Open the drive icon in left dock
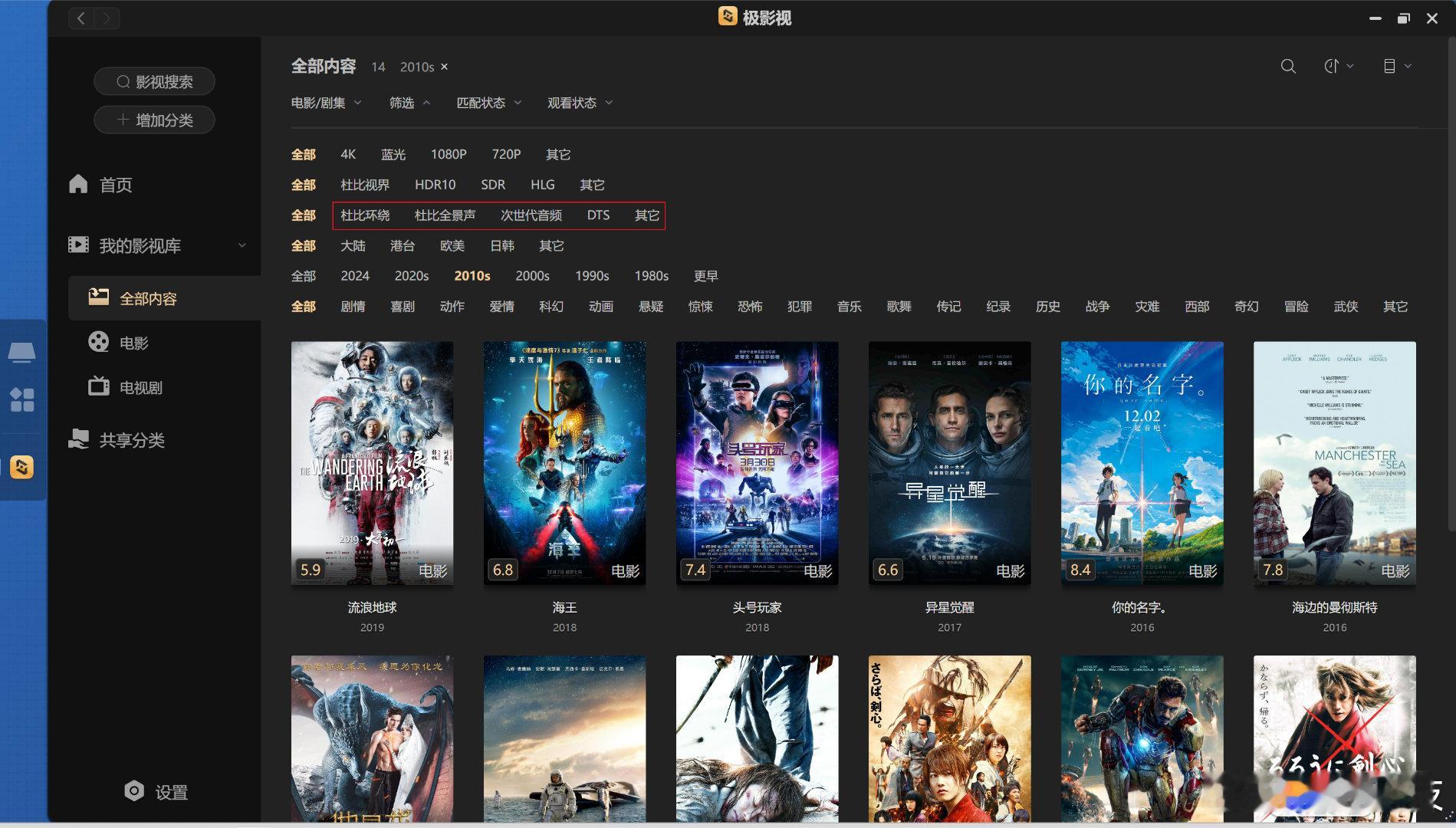1456x828 pixels. click(x=21, y=352)
